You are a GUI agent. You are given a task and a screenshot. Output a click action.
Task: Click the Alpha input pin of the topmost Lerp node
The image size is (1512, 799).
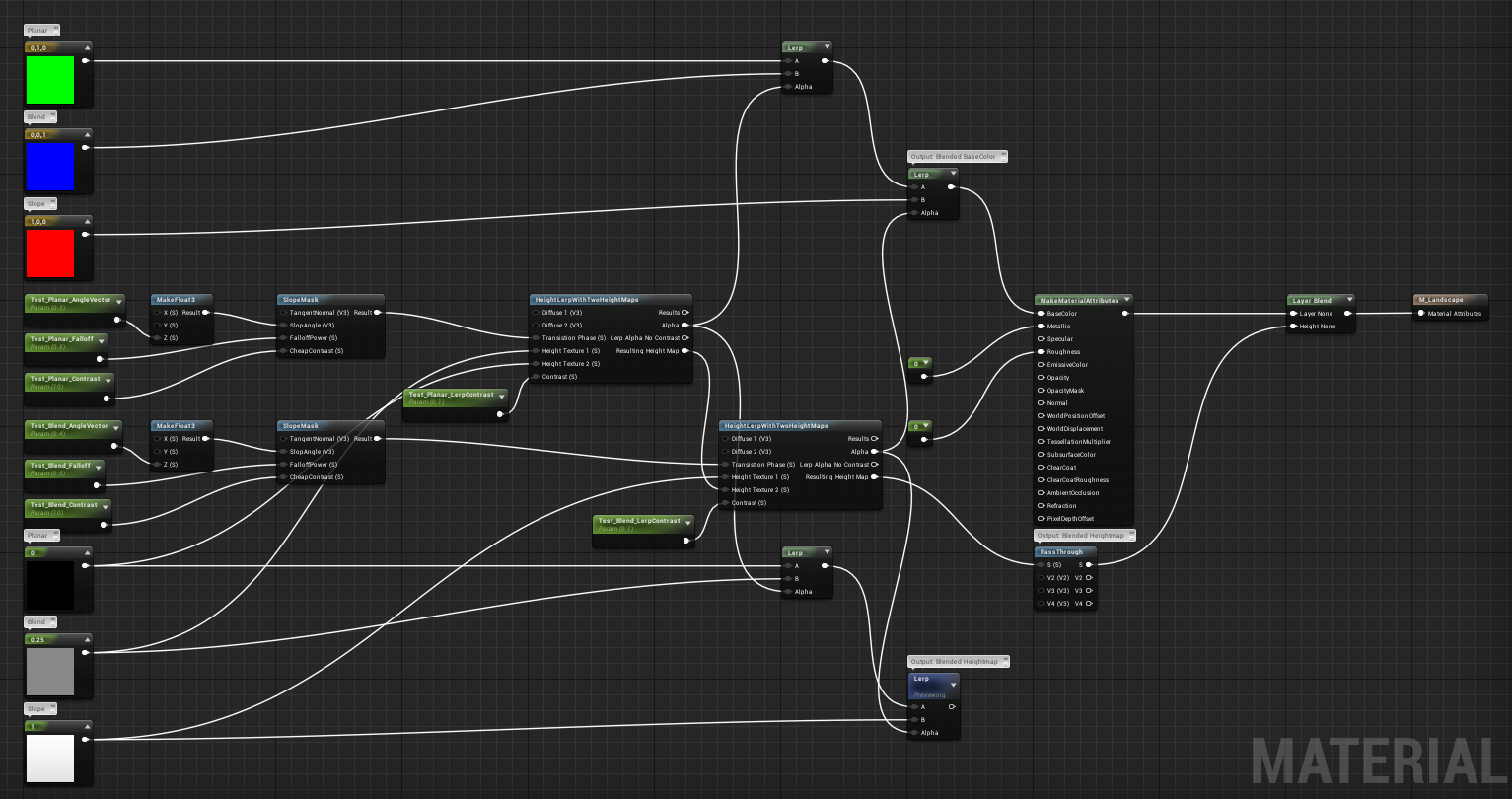pos(787,87)
